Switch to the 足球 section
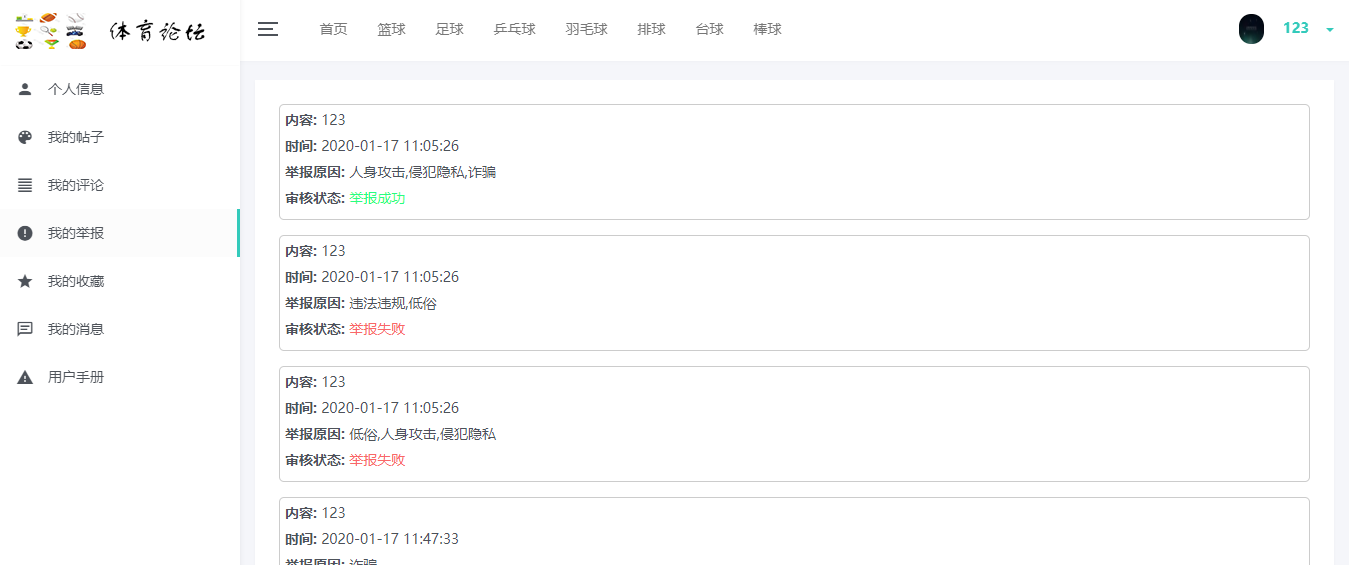Image resolution: width=1349 pixels, height=565 pixels. pyautogui.click(x=449, y=29)
